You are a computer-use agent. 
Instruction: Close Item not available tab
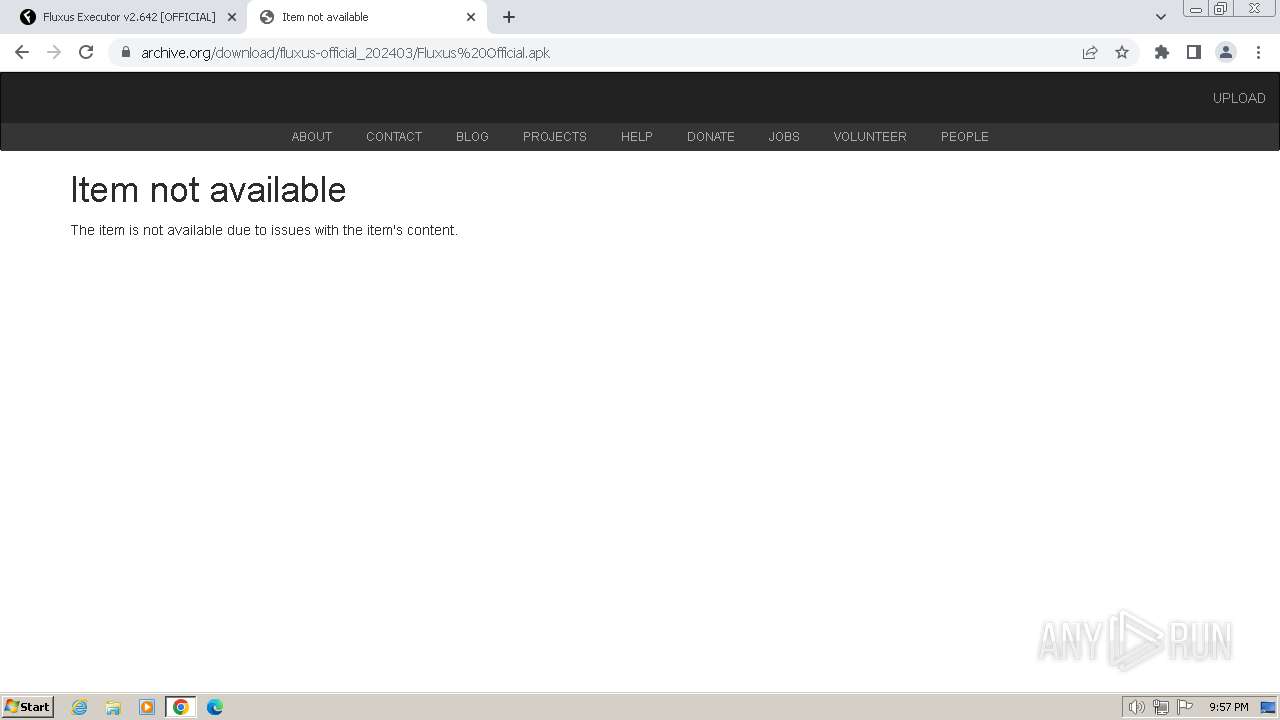coord(471,17)
